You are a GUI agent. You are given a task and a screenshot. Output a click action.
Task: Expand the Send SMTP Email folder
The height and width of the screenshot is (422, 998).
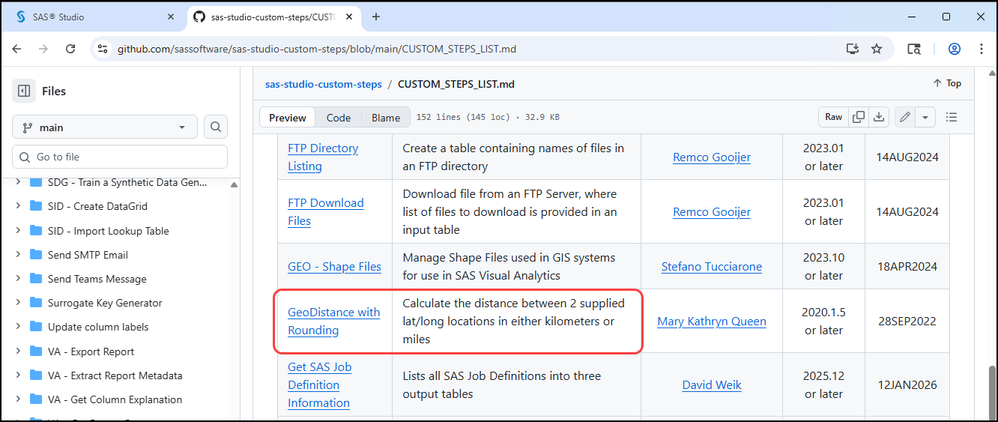pos(18,255)
